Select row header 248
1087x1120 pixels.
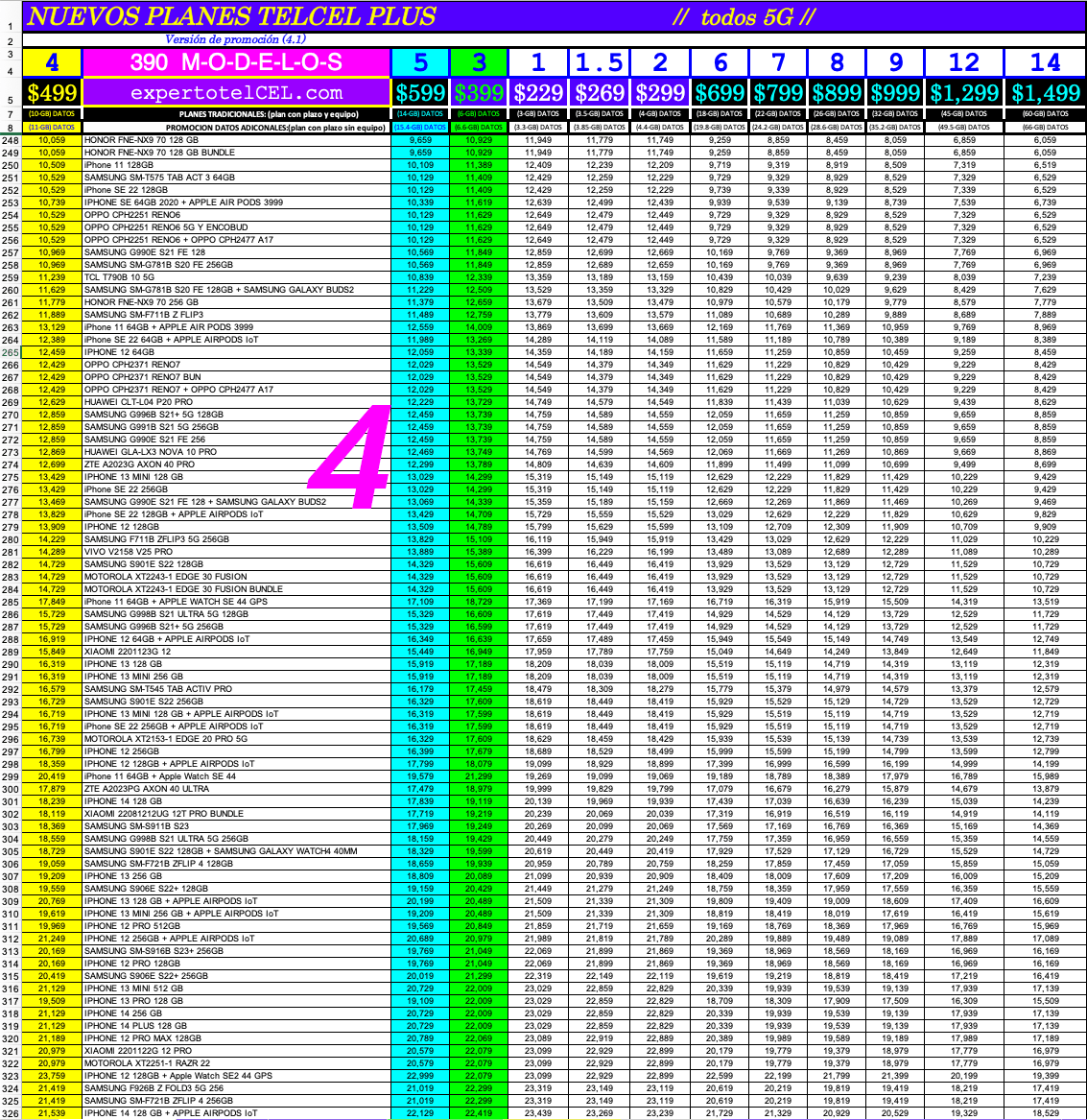[10, 141]
